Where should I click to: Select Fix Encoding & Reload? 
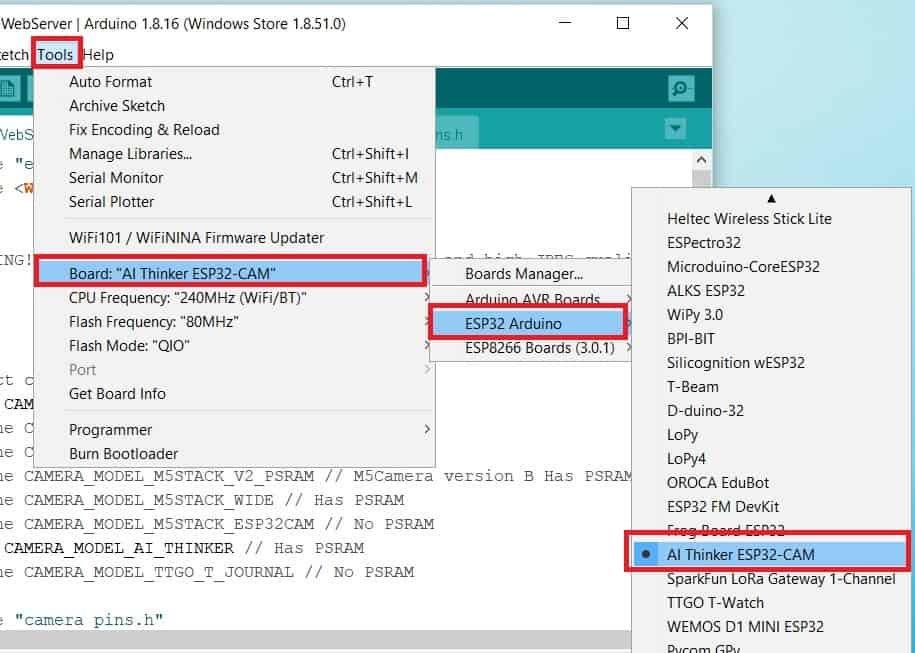235,130
